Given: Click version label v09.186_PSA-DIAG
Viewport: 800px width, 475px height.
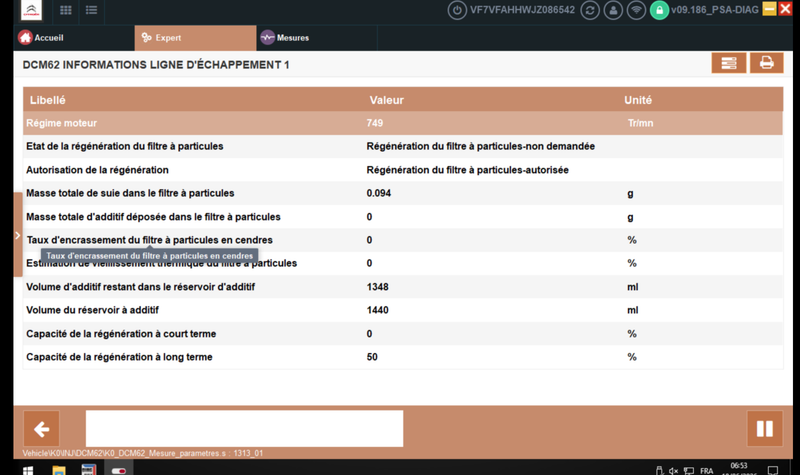Looking at the screenshot, I should pyautogui.click(x=715, y=10).
